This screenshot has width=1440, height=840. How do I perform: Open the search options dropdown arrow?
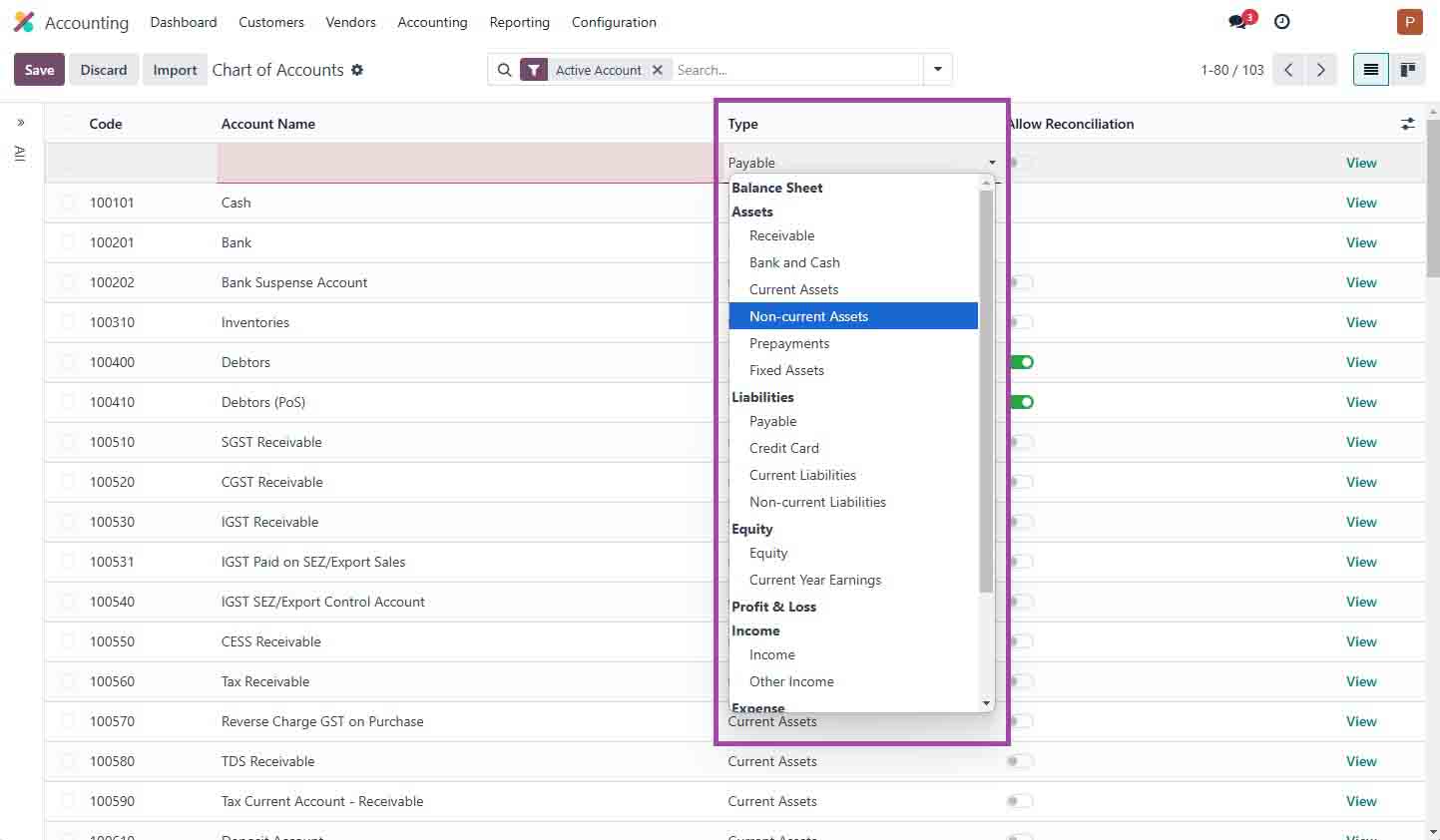(937, 69)
